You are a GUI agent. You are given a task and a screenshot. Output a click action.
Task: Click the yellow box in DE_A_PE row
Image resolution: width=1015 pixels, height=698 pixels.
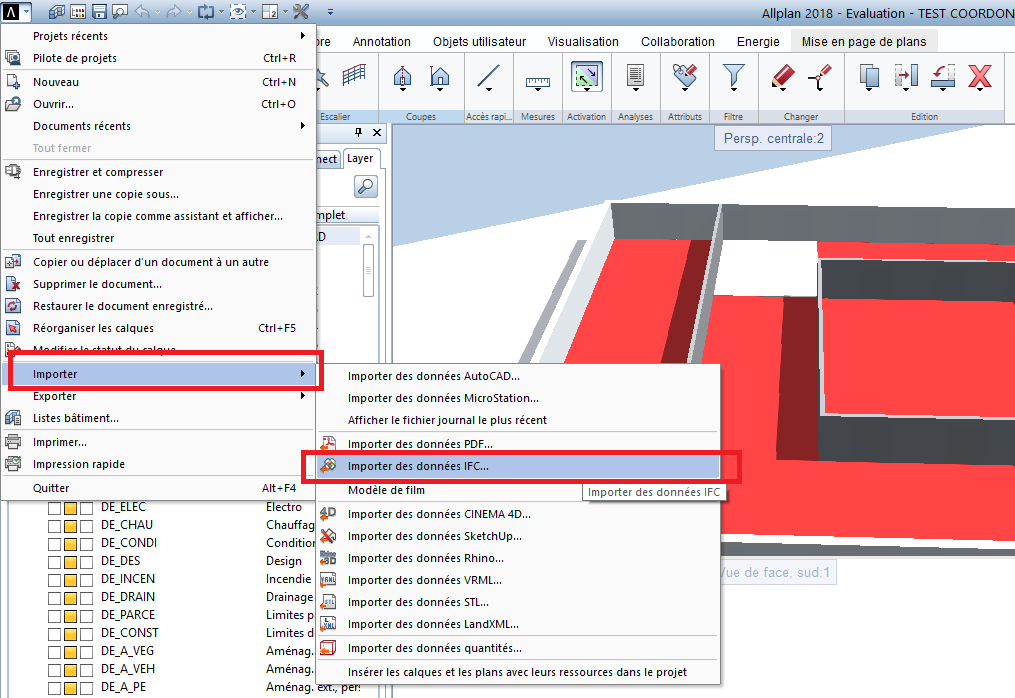pos(70,688)
